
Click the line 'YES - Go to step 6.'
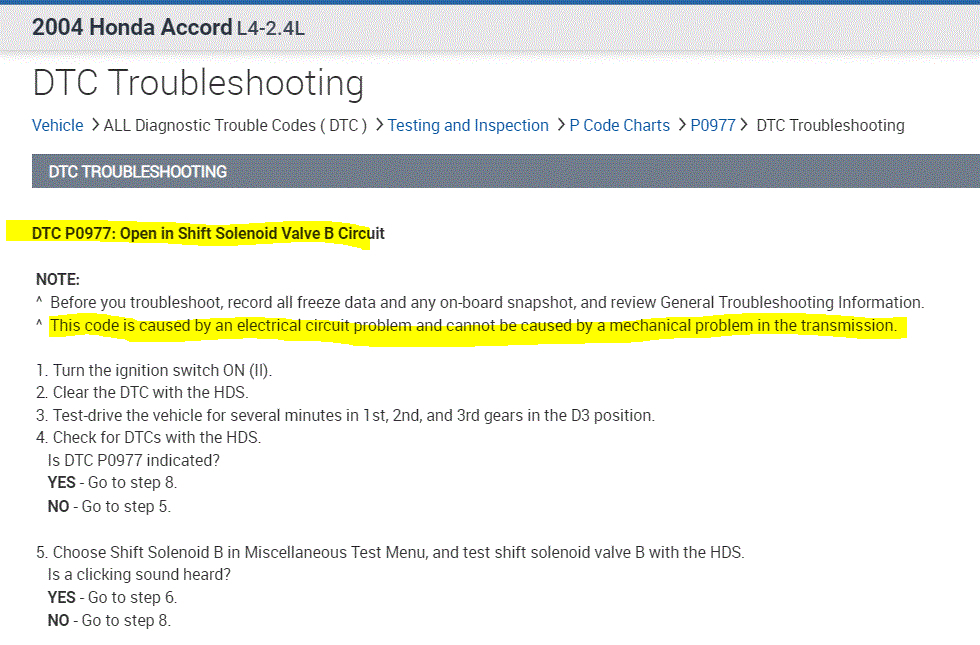(x=112, y=598)
